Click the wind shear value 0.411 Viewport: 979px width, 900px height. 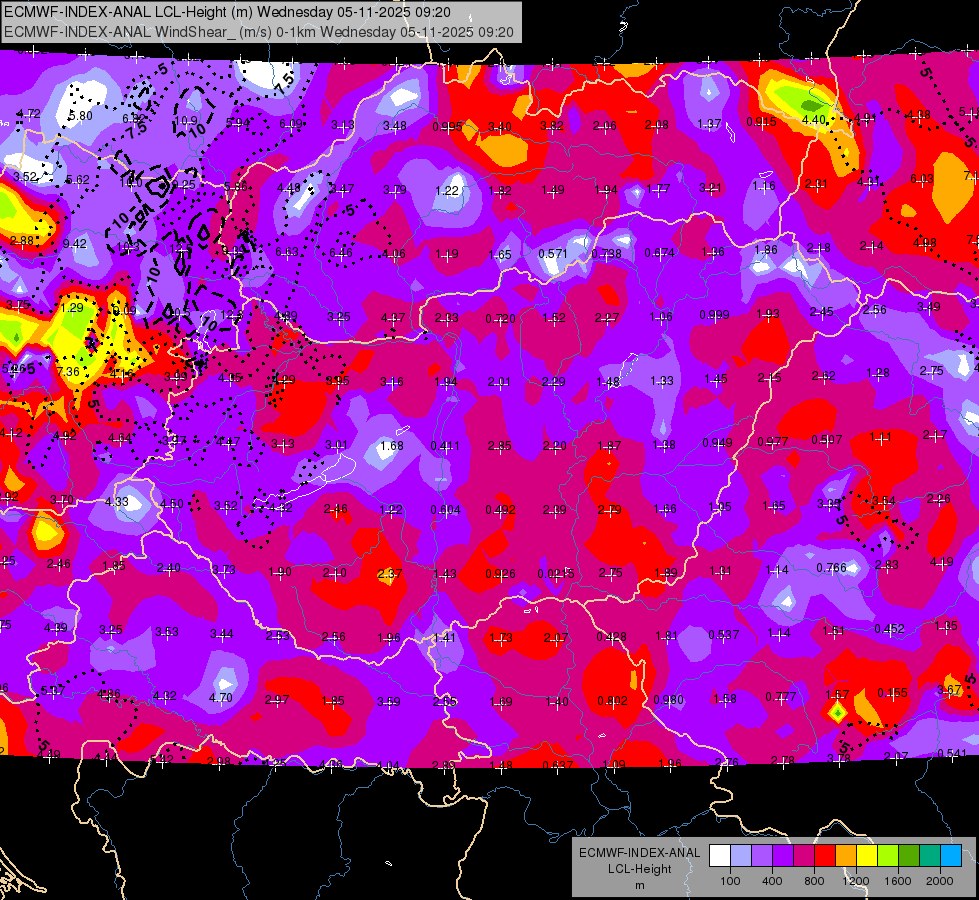(445, 446)
